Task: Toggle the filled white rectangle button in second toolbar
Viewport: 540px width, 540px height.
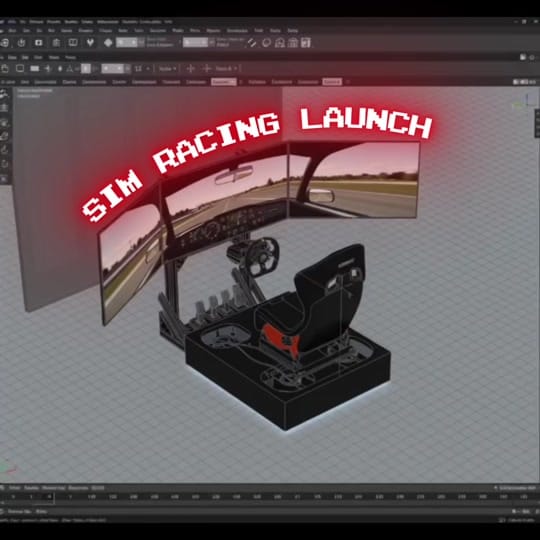Action: [x=34, y=69]
